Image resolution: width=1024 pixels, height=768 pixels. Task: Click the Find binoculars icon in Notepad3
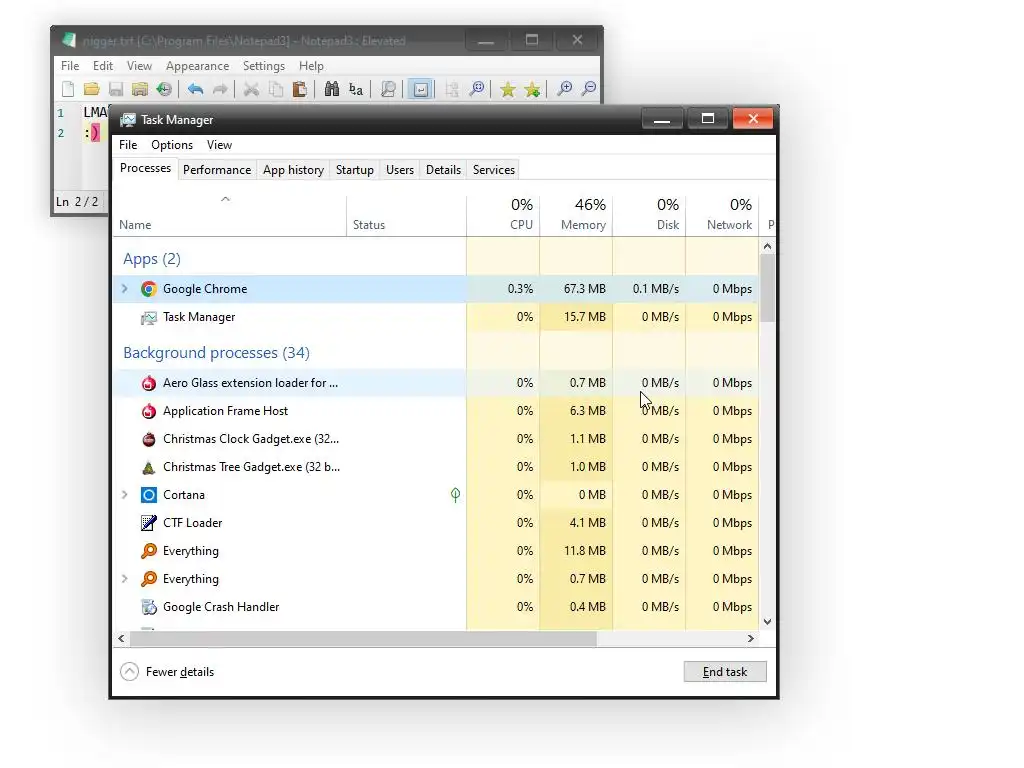coord(332,89)
